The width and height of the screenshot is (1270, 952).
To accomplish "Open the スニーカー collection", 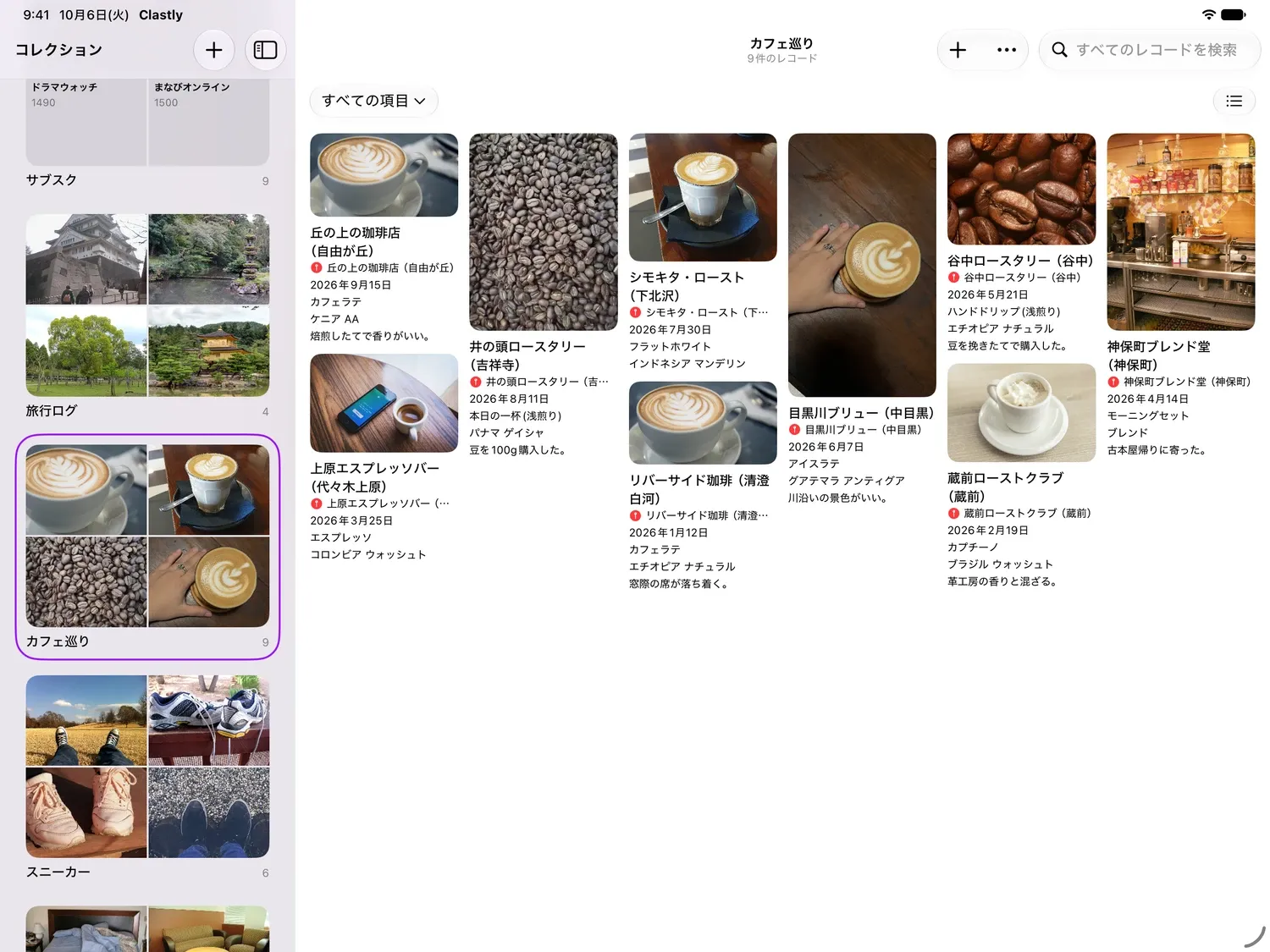I will pos(147,777).
